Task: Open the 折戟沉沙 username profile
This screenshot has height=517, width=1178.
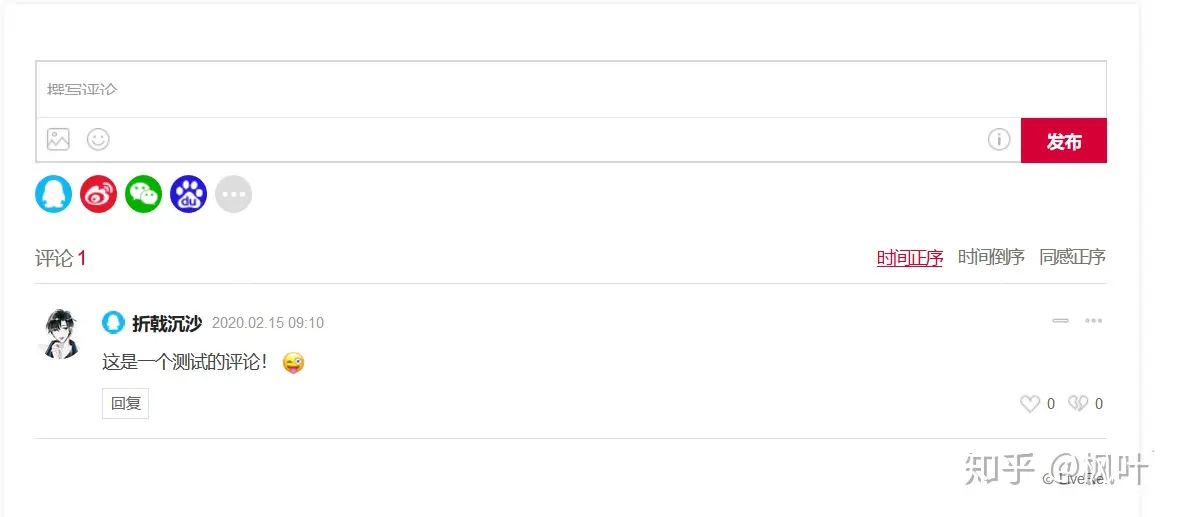Action: coord(167,323)
